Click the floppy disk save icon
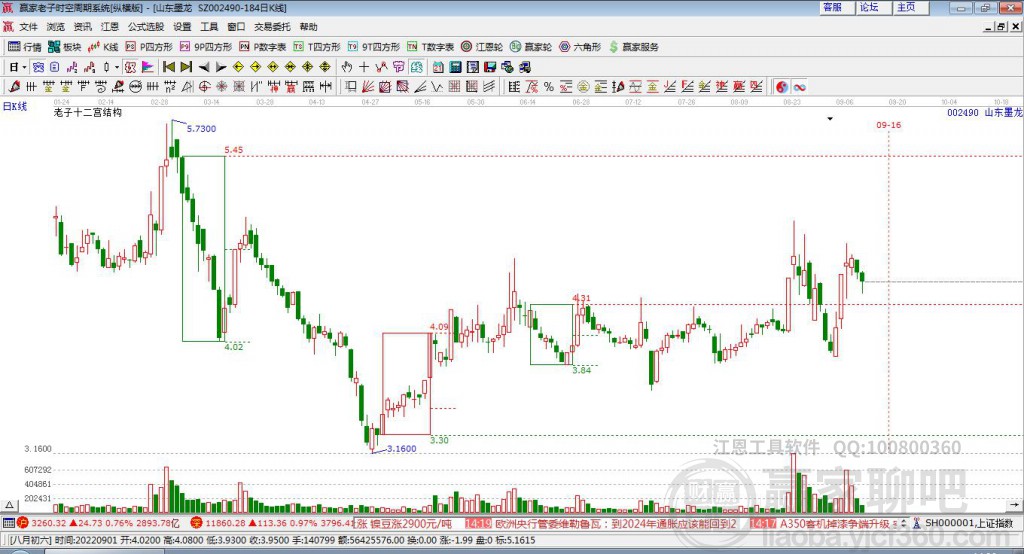 click(x=490, y=67)
